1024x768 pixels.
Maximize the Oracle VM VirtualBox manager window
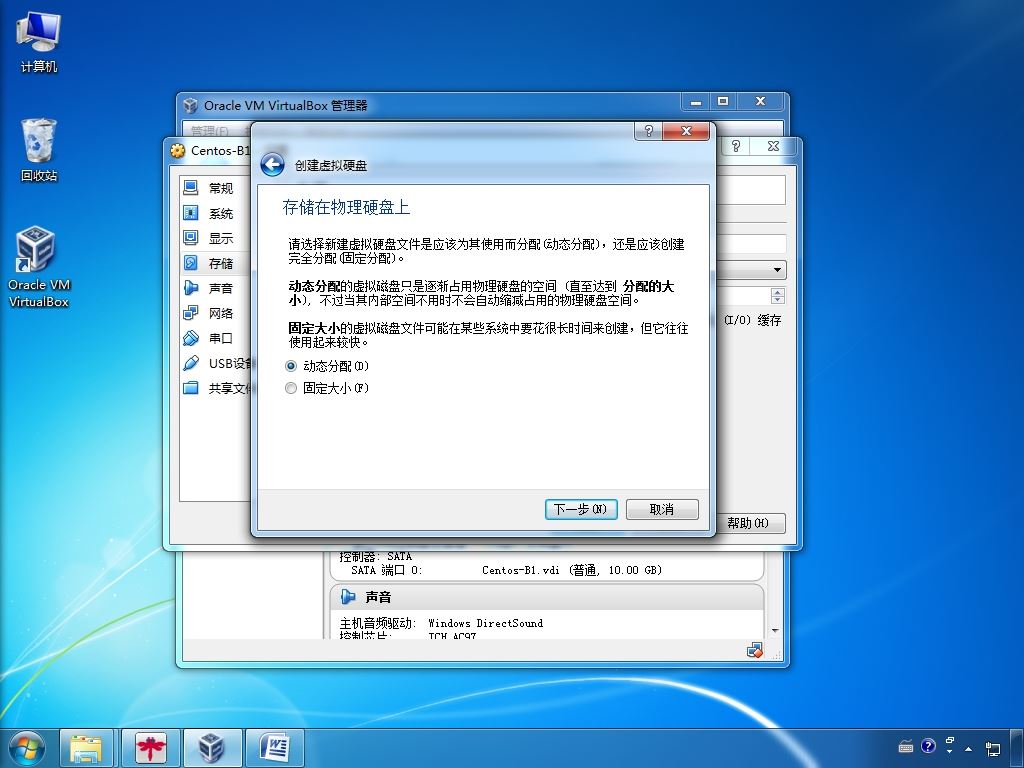coord(723,102)
